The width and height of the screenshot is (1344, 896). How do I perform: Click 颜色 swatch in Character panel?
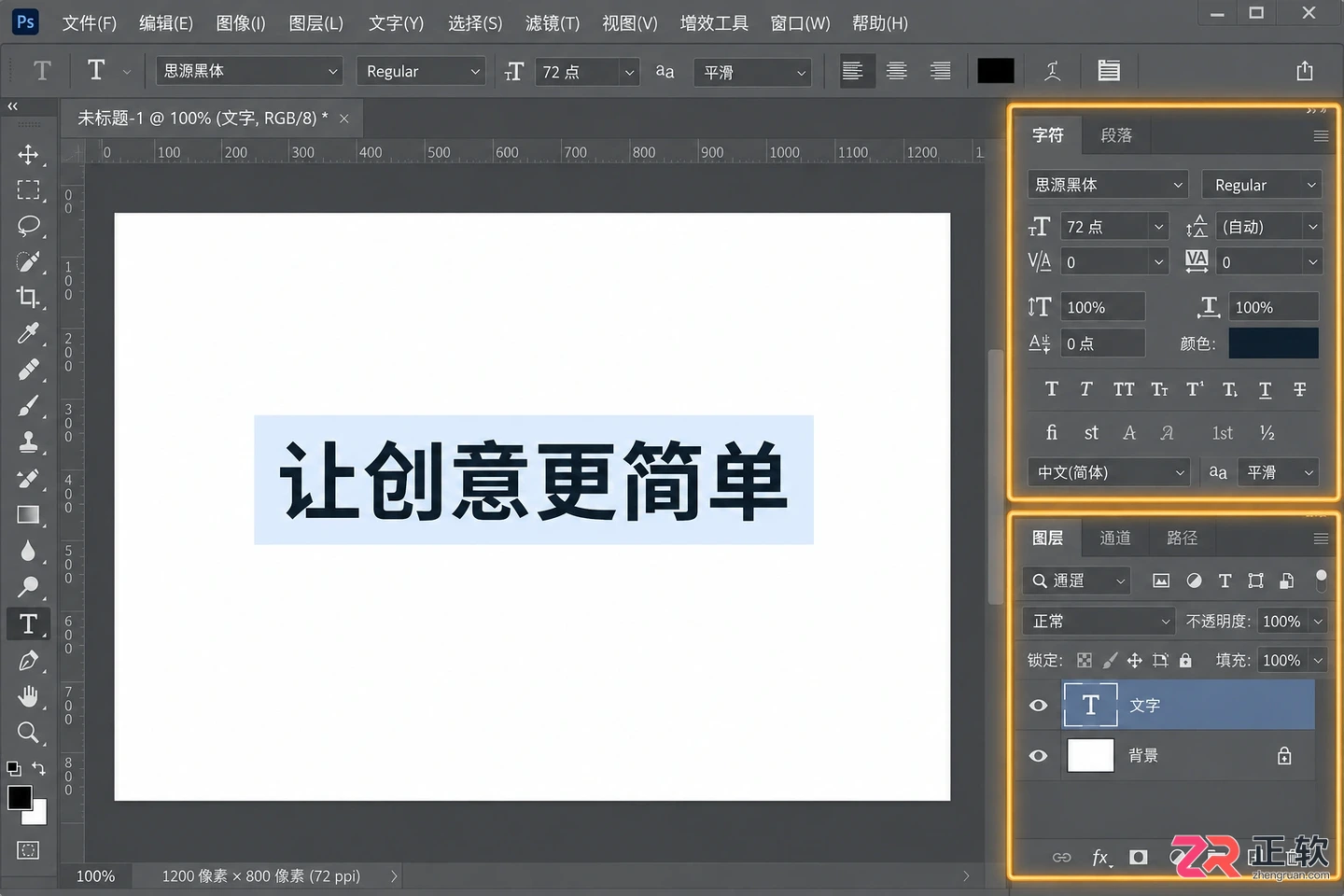[1273, 343]
